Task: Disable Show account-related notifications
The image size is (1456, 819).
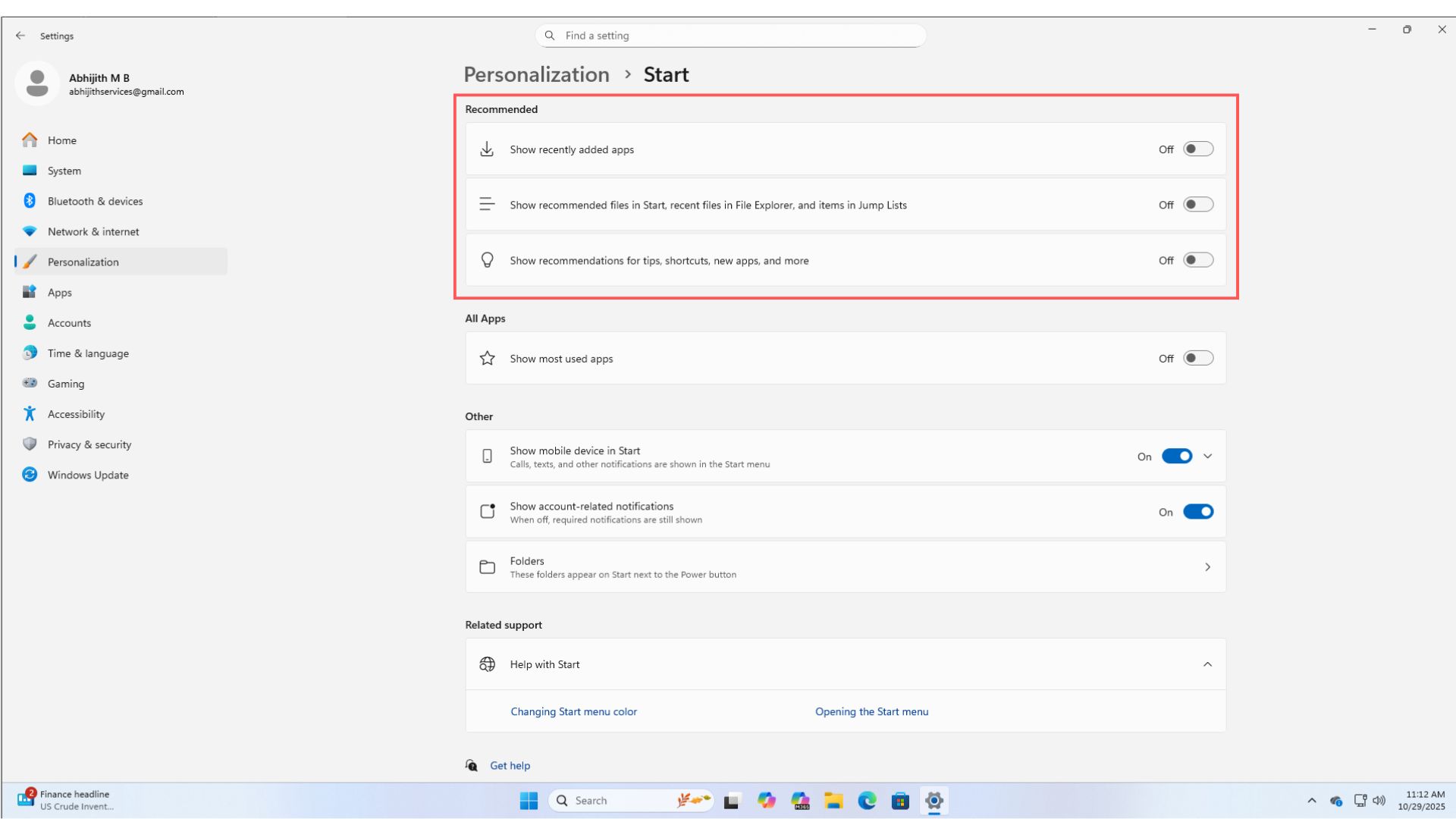Action: tap(1198, 511)
